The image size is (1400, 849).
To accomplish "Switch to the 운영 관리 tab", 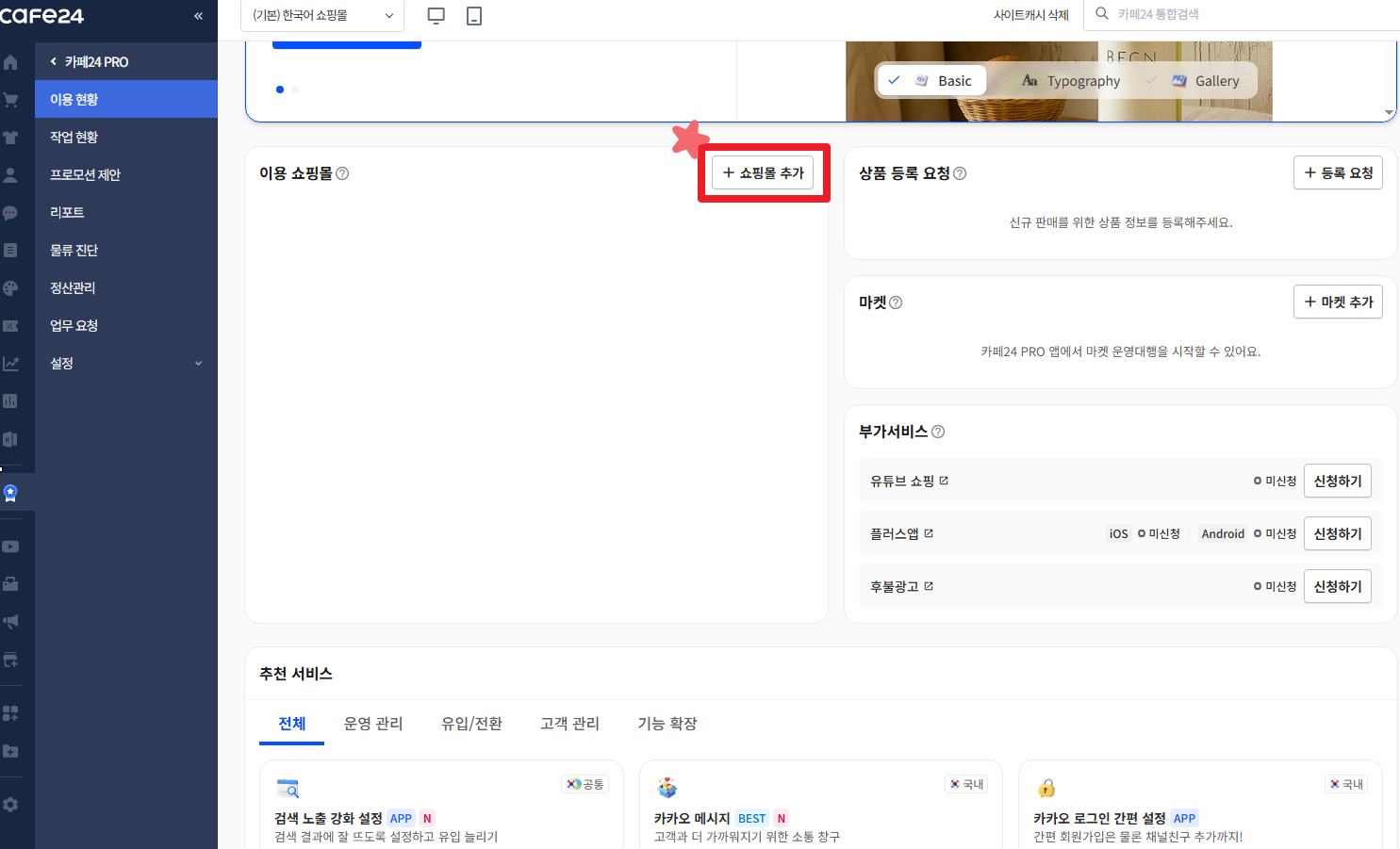I will coord(373,724).
